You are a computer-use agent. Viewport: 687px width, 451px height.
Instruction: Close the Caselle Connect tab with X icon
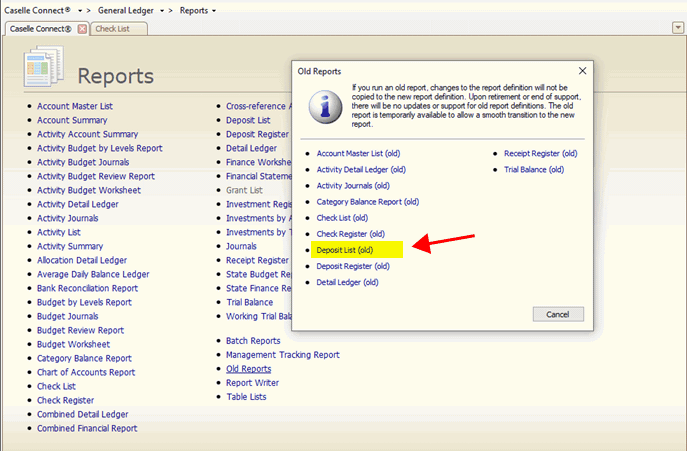coord(82,29)
